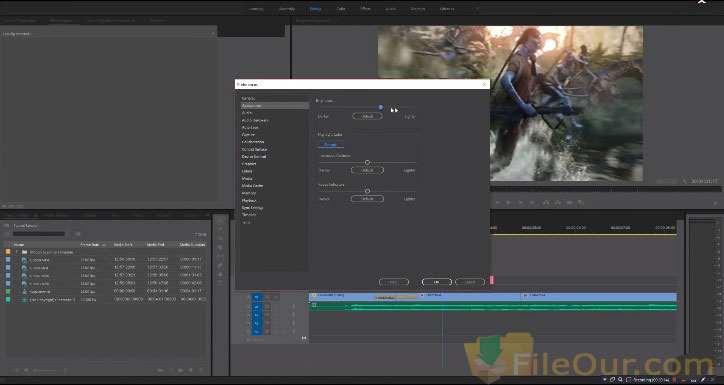Click the Extract button in Program Monitor
Screen dimensions: 724x385
(x=558, y=203)
